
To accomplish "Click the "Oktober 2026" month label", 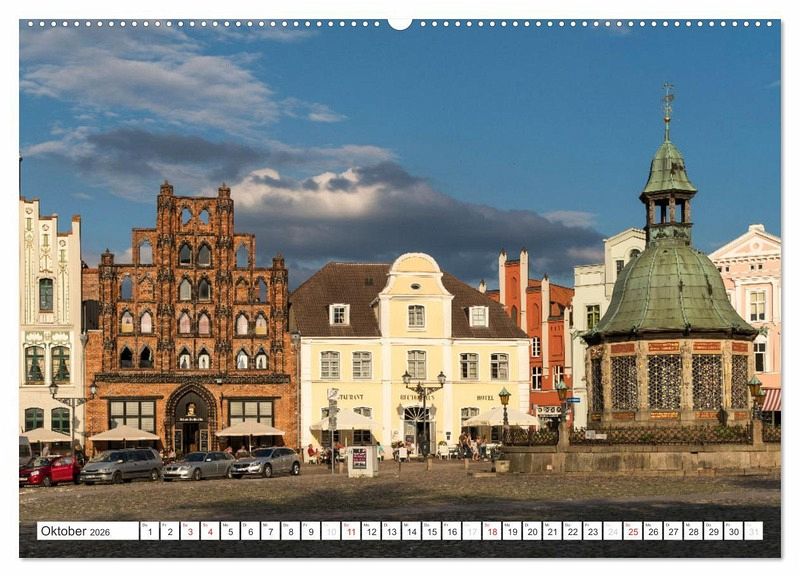I will (75, 531).
